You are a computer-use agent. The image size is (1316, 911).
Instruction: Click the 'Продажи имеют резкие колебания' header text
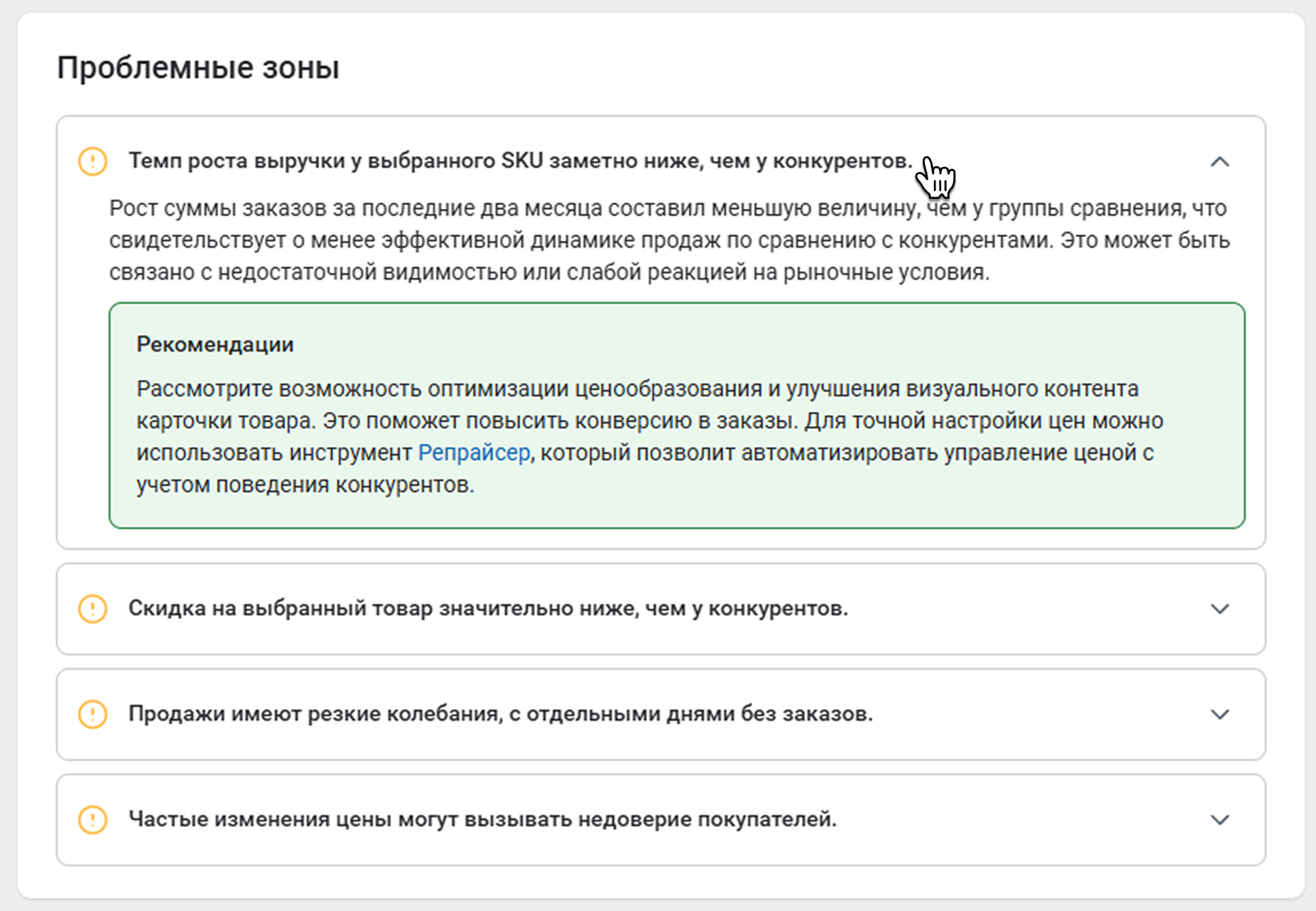[500, 714]
